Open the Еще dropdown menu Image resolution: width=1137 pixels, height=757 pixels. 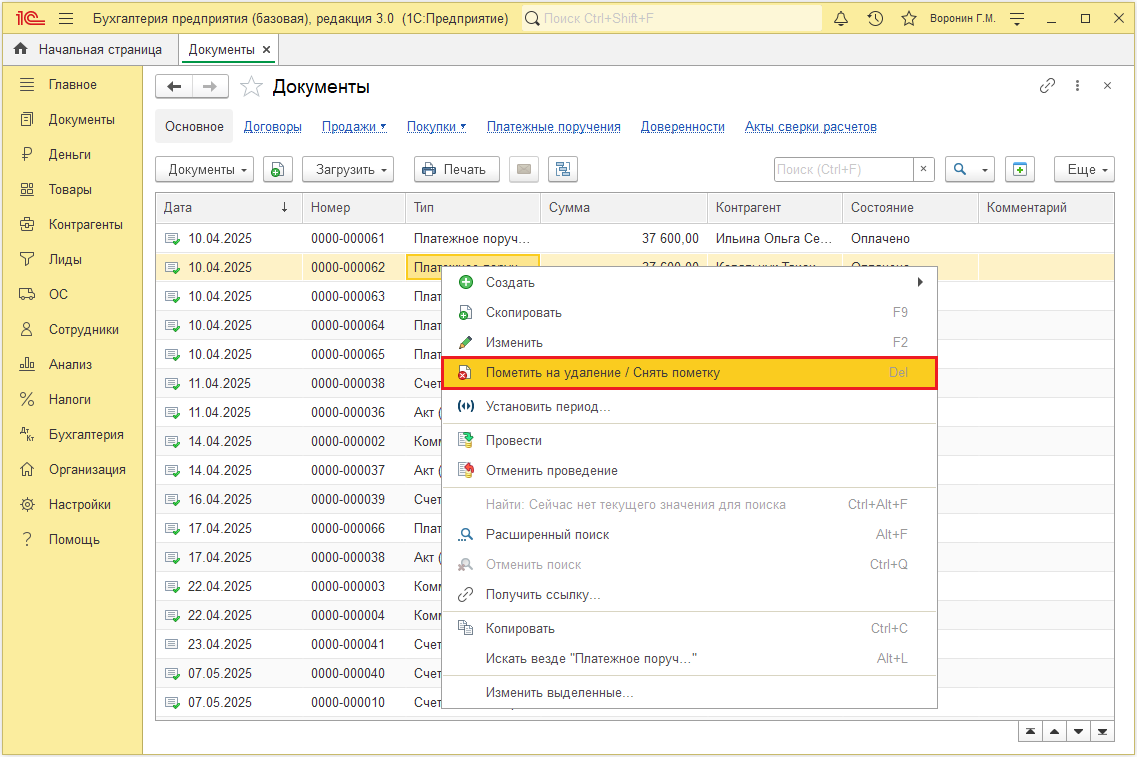tap(1084, 170)
